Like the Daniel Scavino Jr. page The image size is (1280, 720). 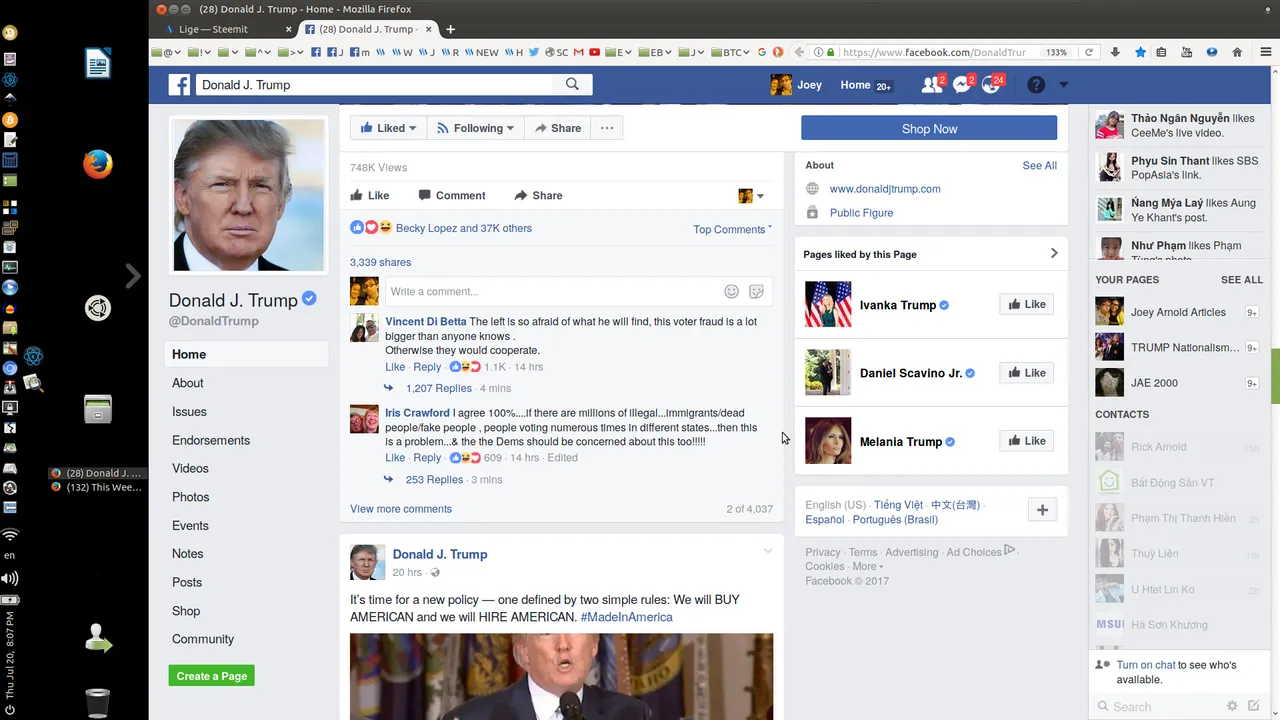click(x=1026, y=373)
